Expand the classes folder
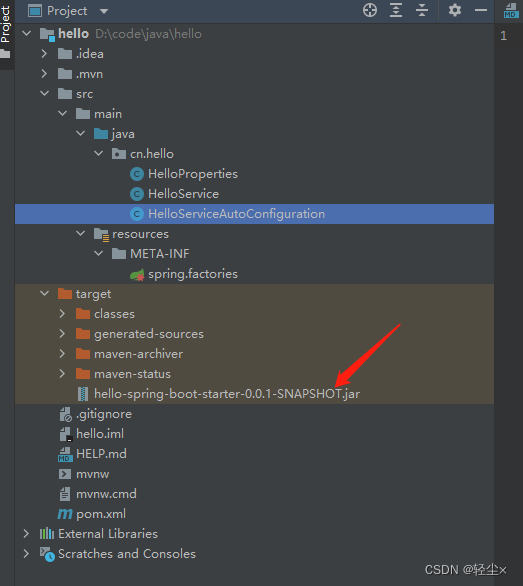Image resolution: width=523 pixels, height=586 pixels. (x=62, y=314)
